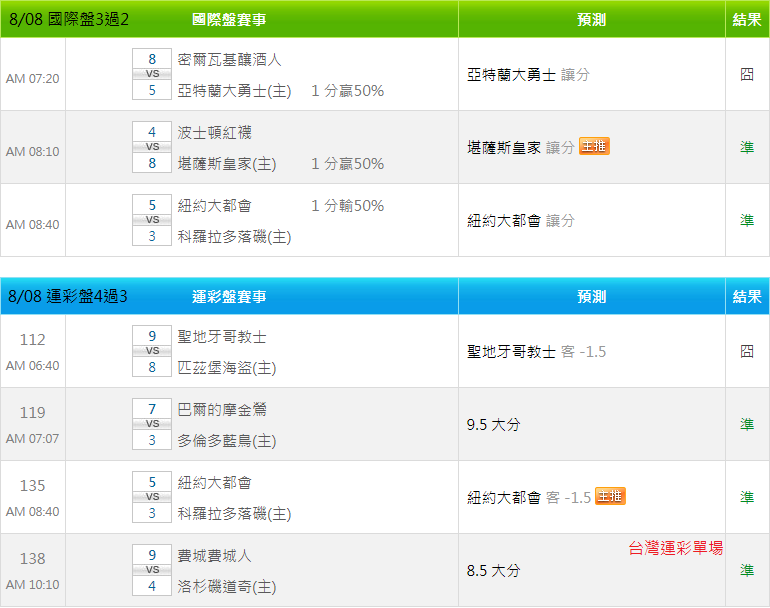
Task: Click the VS badge between 巴爾的摩金鶯 and 多倫多藍鳥
Action: 152,424
